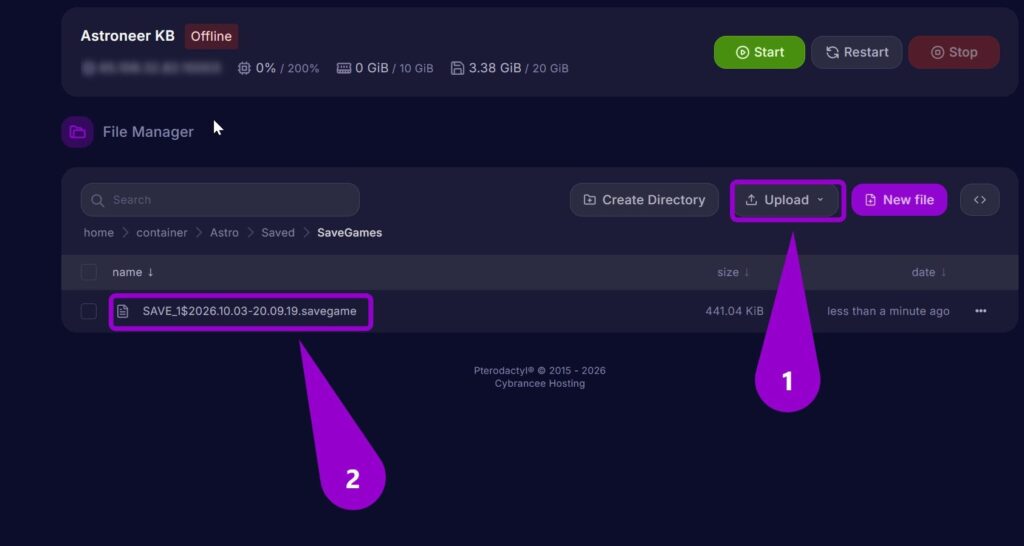
Task: Click the Pterodactyl® footer link
Action: [505, 370]
